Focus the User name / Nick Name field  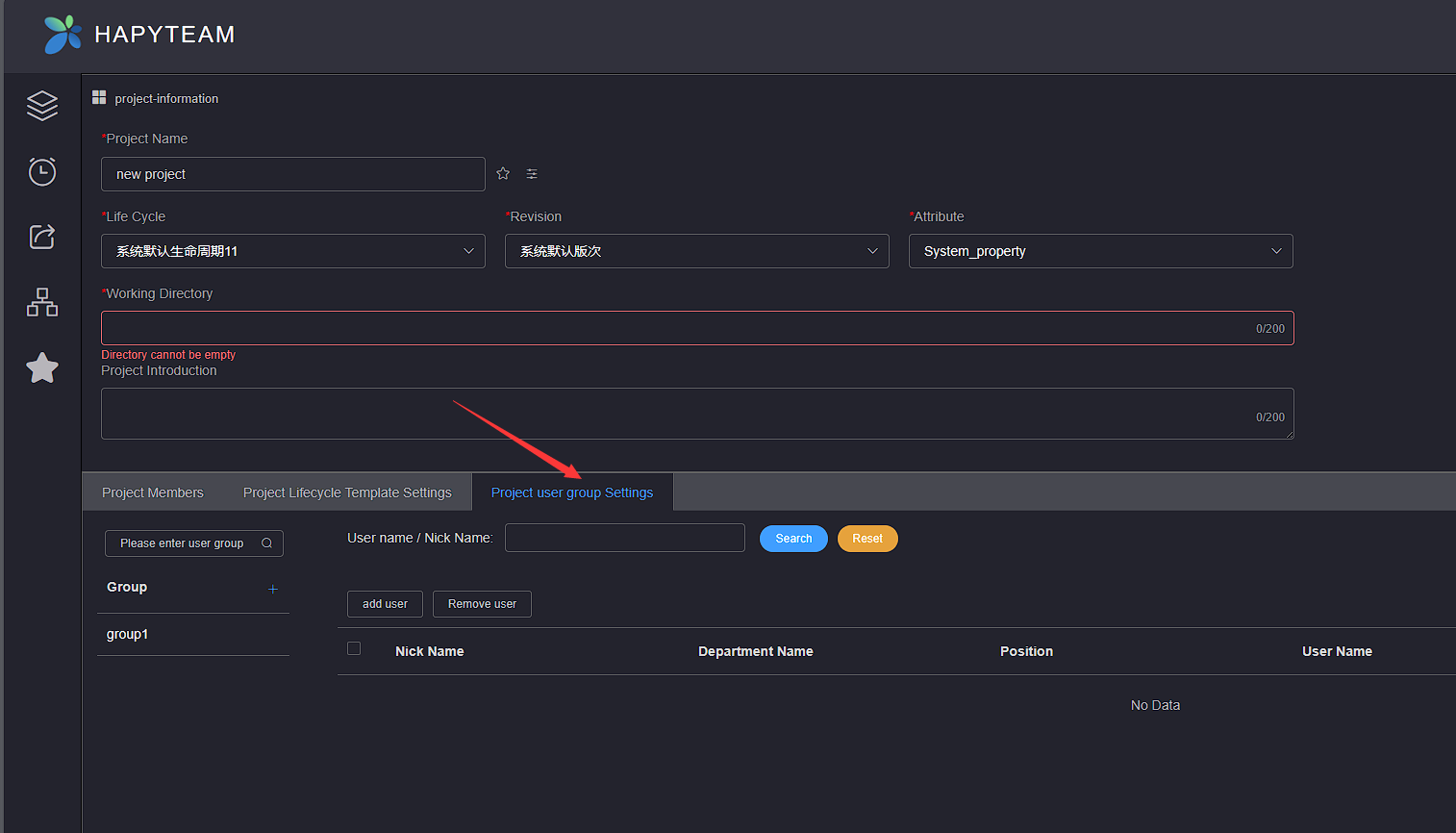pyautogui.click(x=625, y=538)
